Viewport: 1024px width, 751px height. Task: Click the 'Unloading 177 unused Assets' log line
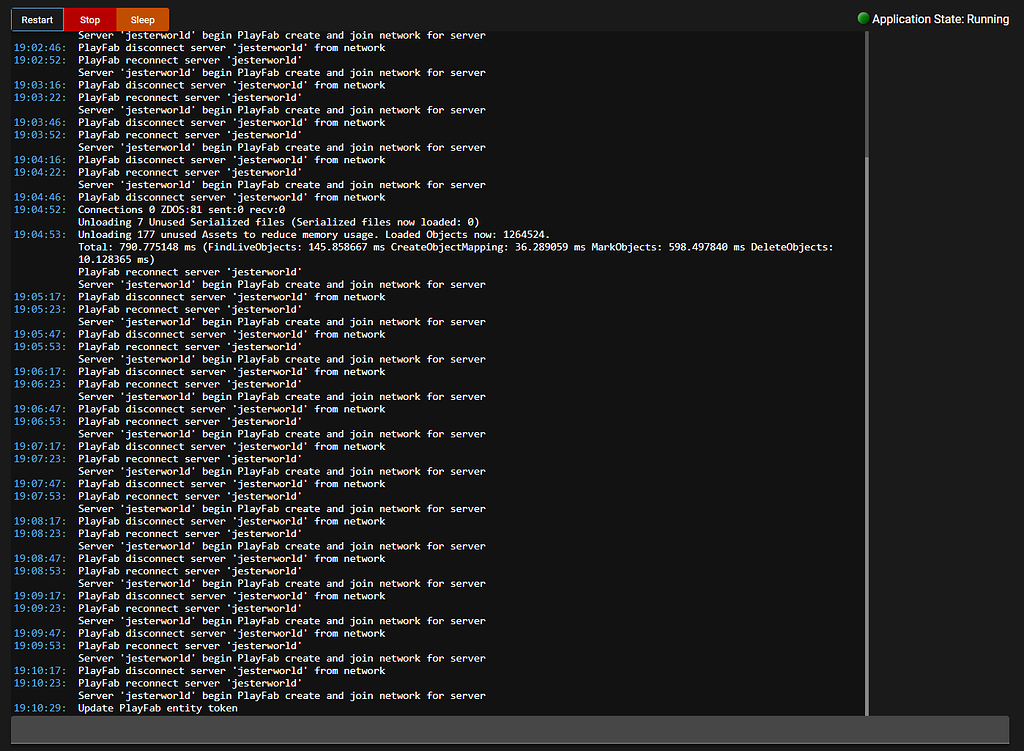pos(313,234)
